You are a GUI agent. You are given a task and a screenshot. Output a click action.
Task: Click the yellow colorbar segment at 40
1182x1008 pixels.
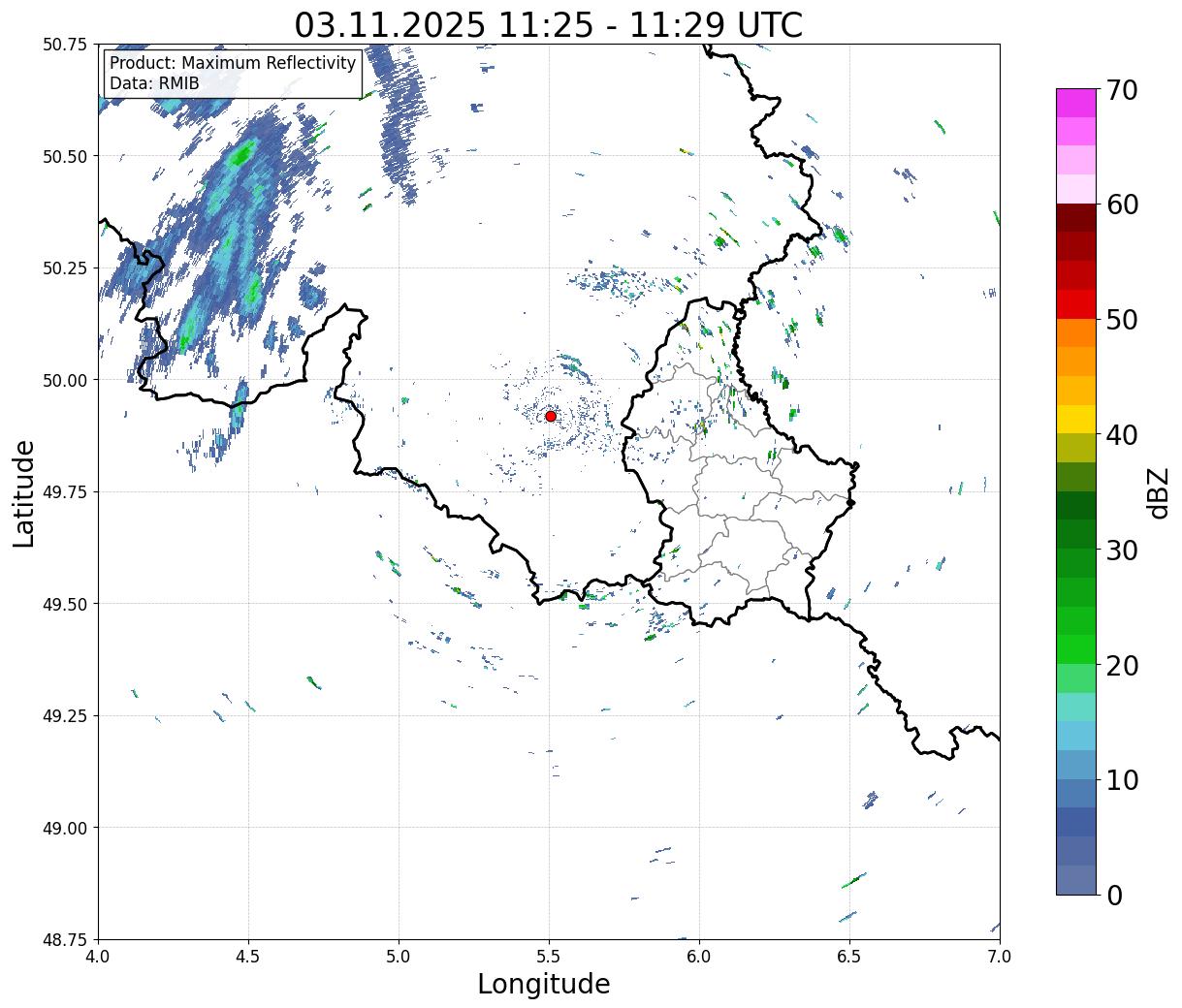[1076, 419]
